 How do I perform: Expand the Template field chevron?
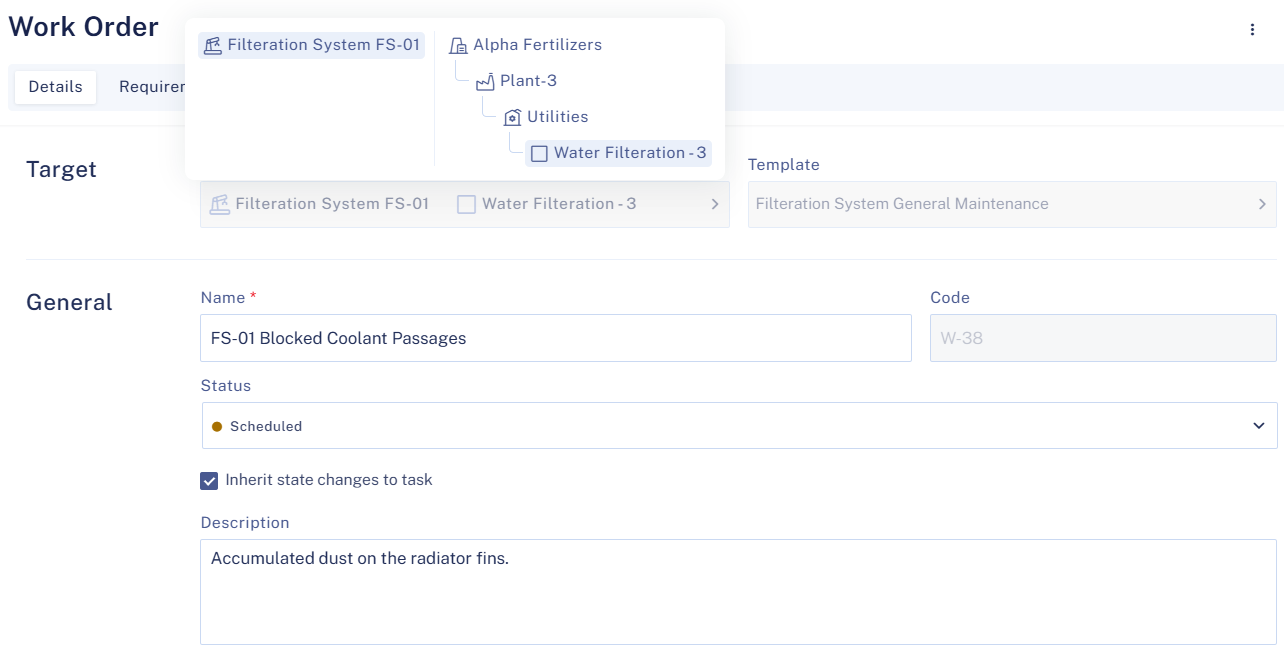pos(1262,204)
